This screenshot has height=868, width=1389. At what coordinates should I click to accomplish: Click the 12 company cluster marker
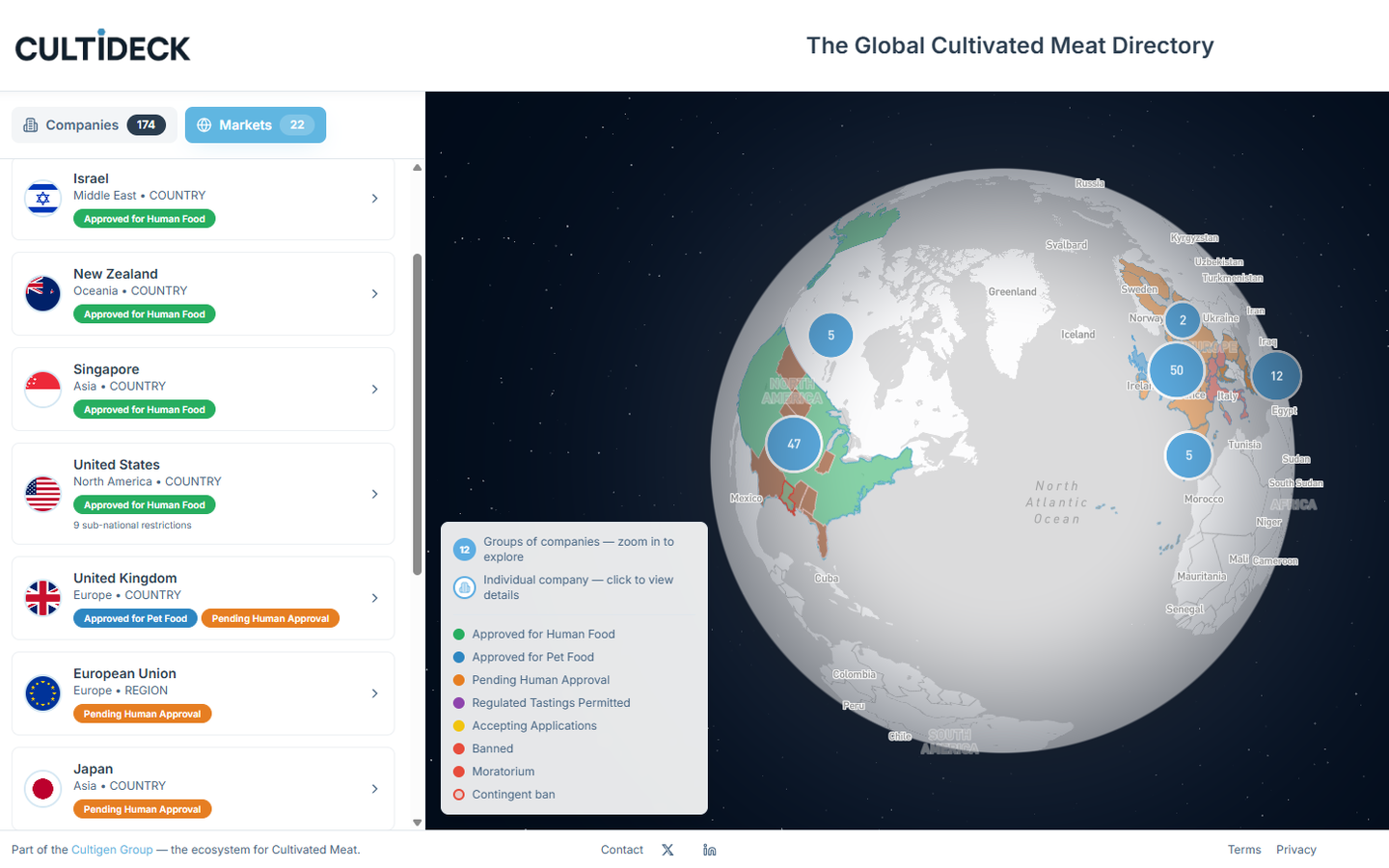1276,376
